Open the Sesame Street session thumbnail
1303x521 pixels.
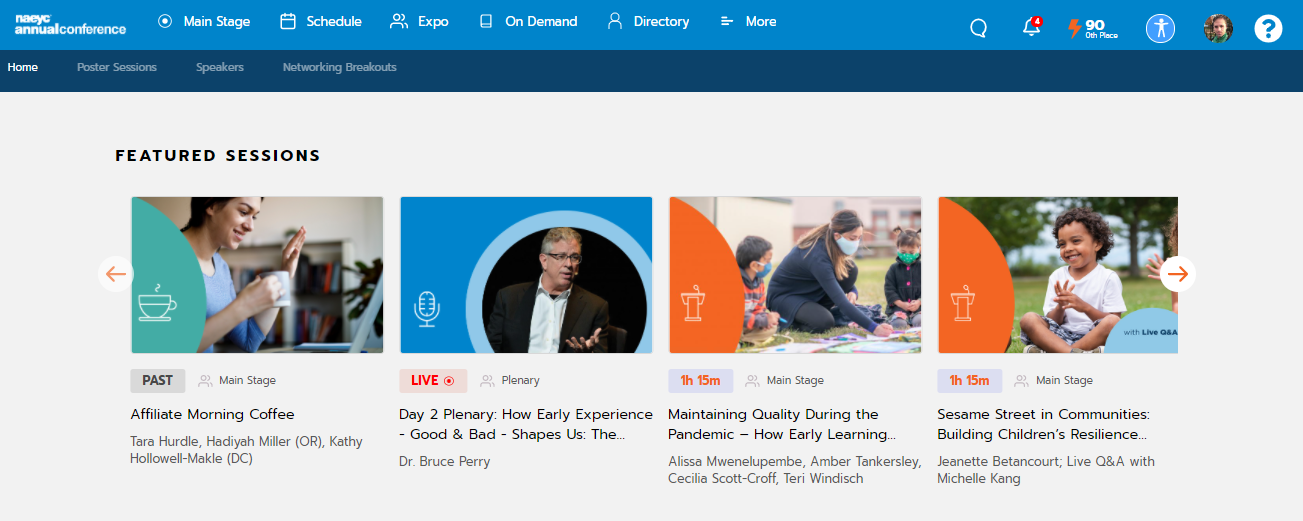click(x=1058, y=275)
